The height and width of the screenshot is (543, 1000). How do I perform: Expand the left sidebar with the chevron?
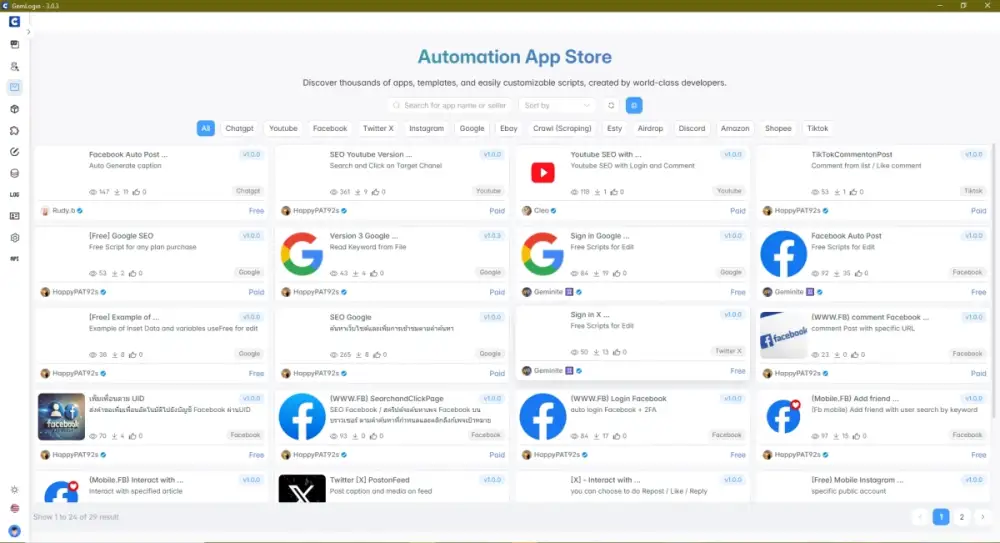click(x=29, y=33)
